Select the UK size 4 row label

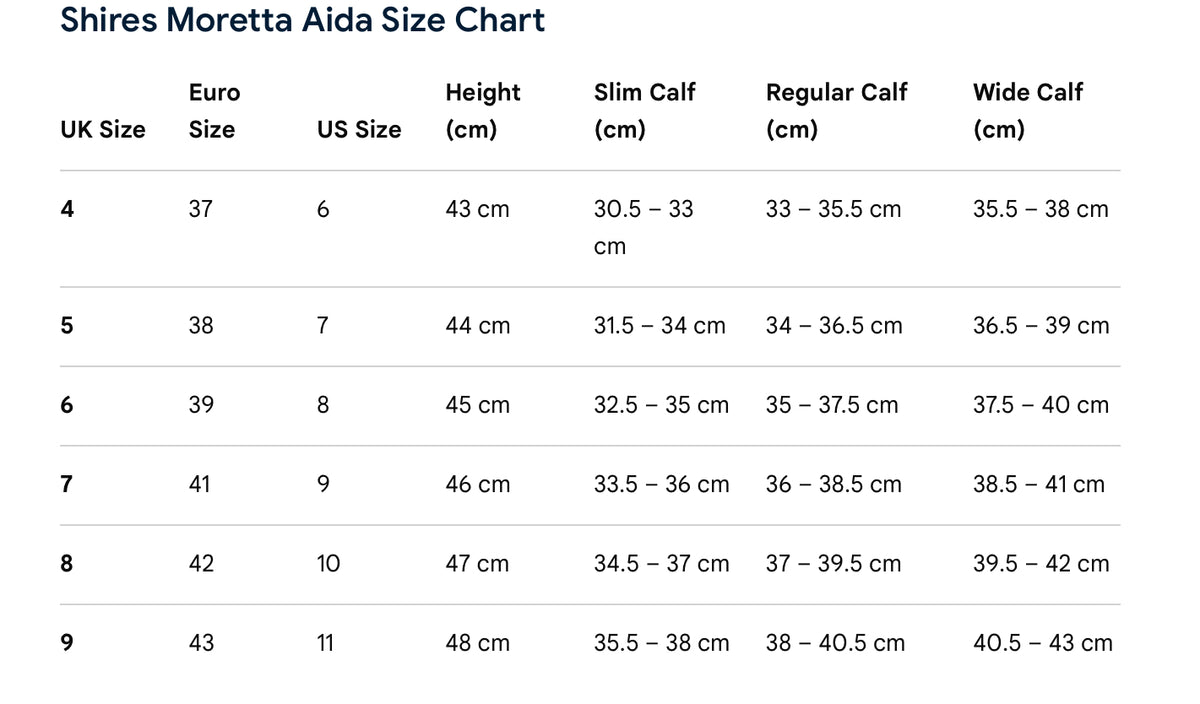pos(67,209)
